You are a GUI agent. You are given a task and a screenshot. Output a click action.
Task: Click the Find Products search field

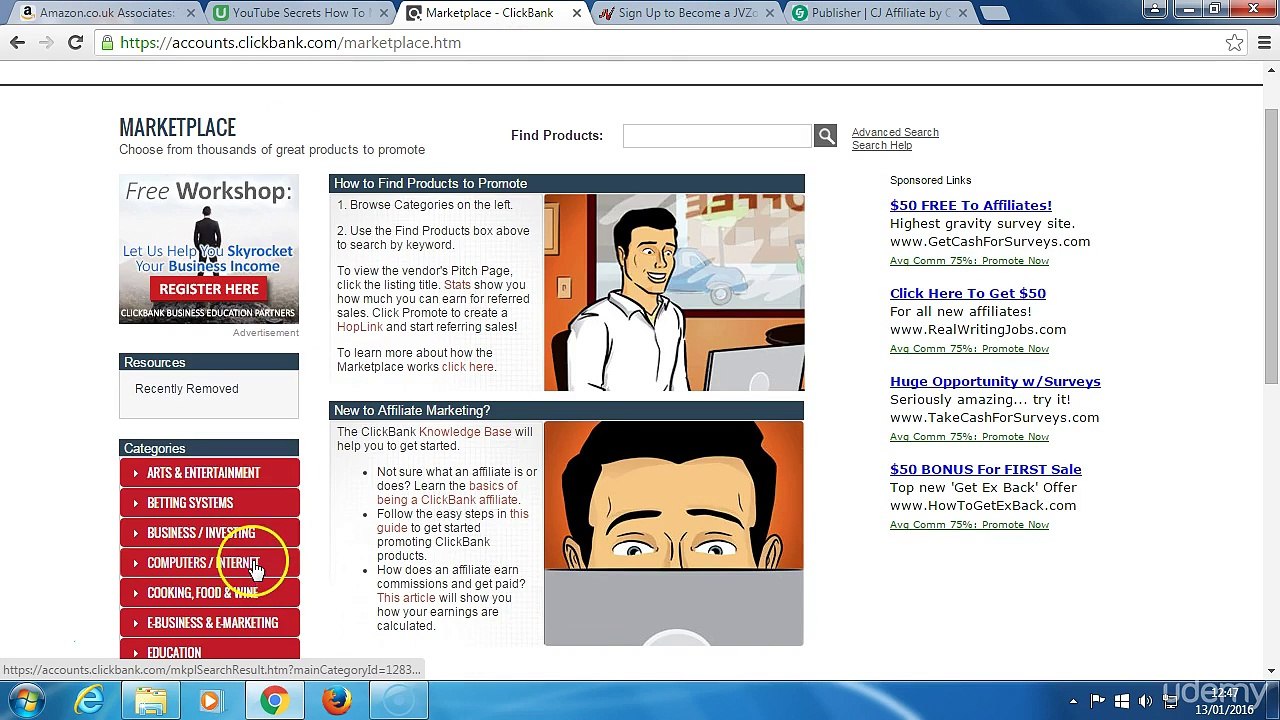click(717, 135)
